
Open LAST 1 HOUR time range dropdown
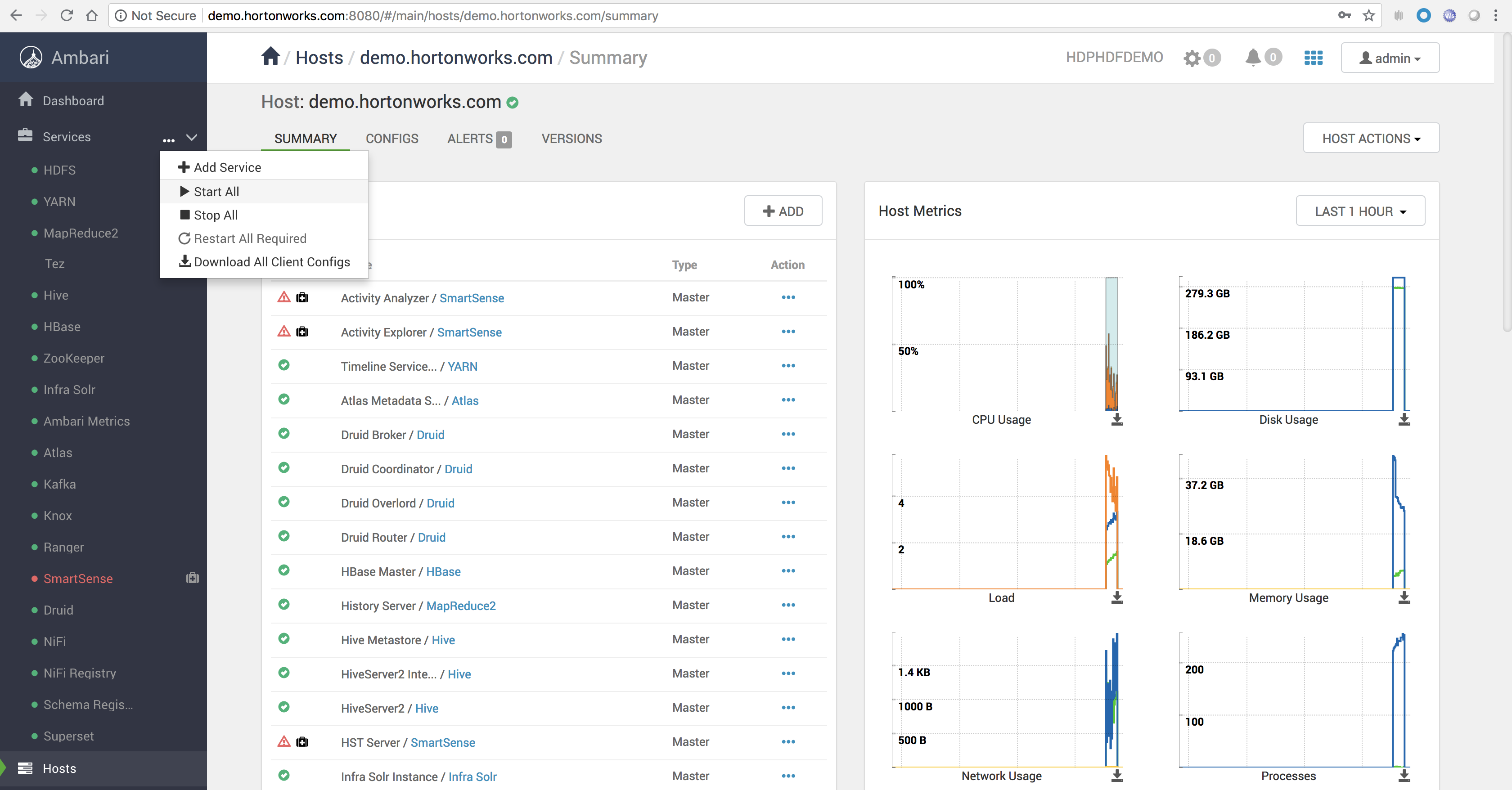1360,211
